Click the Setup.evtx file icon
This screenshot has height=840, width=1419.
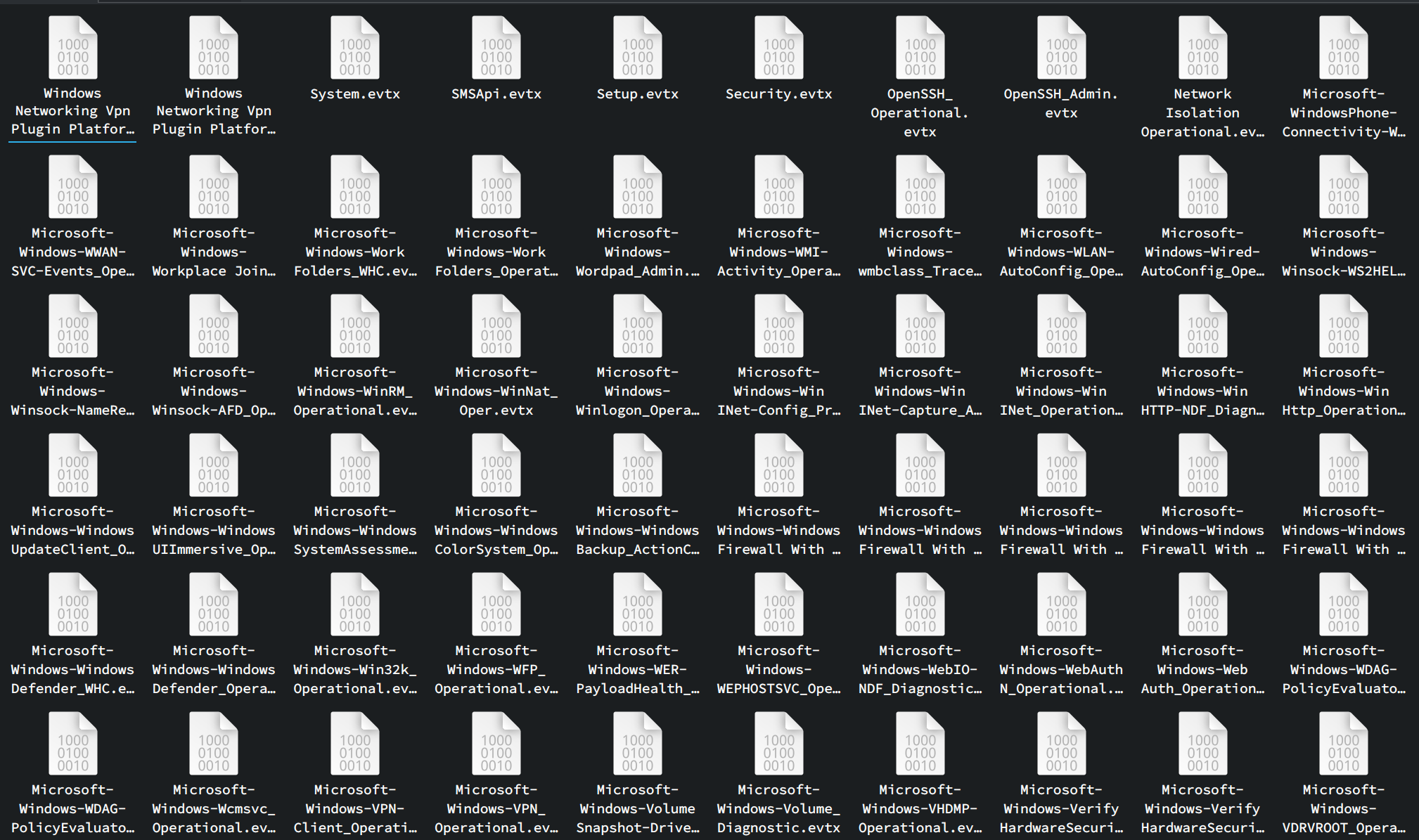[638, 48]
